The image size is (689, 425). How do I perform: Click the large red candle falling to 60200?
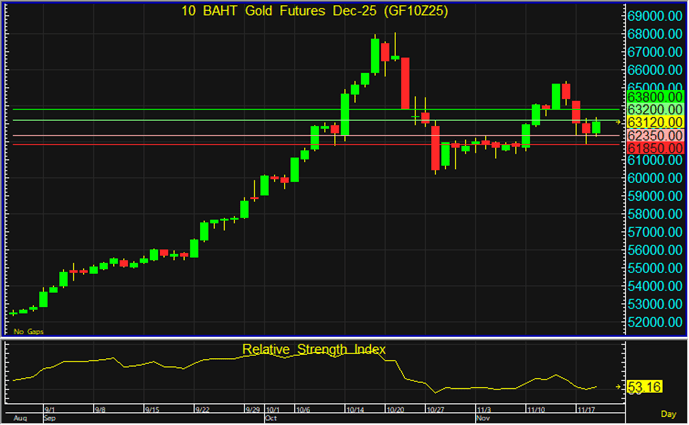click(x=436, y=147)
